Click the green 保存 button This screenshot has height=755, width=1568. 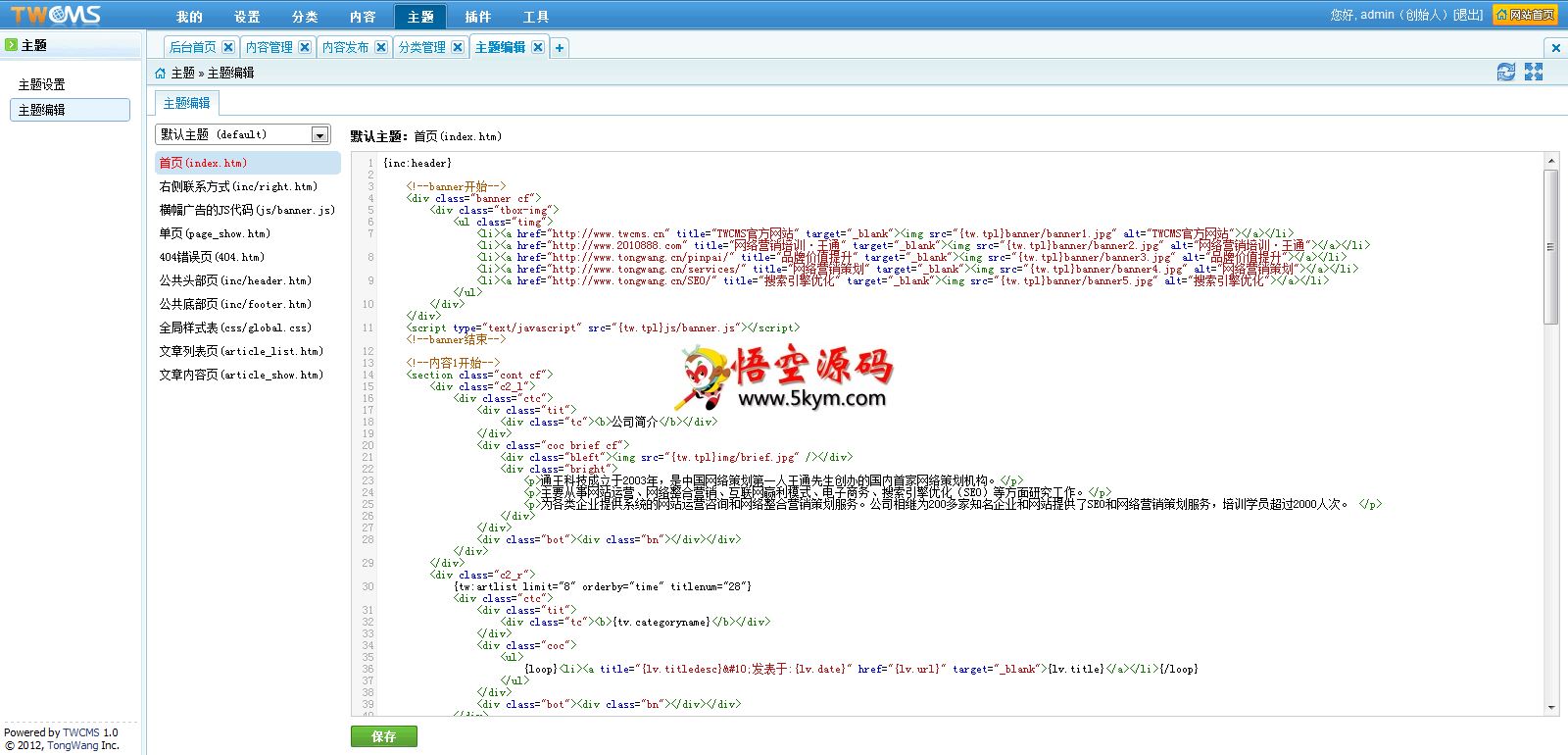click(384, 736)
